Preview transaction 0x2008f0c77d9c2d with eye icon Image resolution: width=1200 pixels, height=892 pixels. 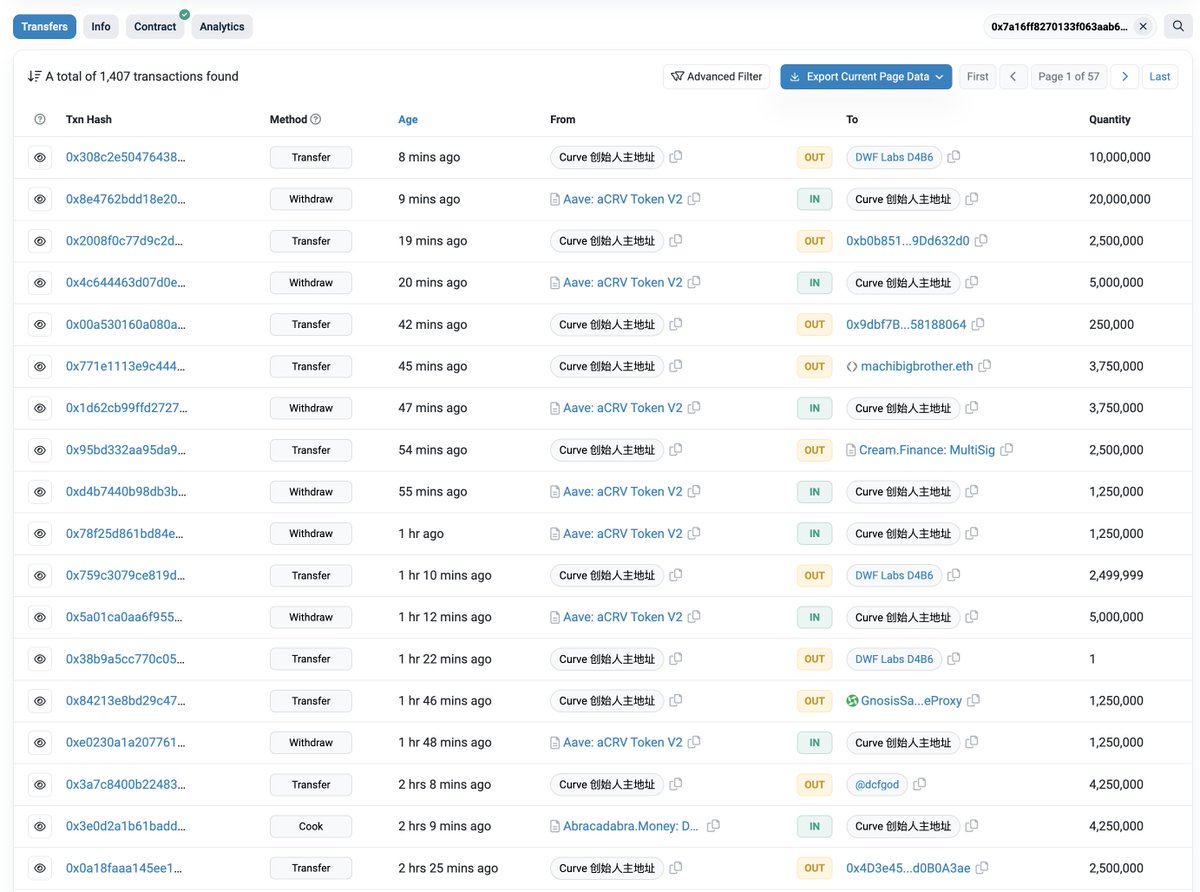tap(40, 241)
